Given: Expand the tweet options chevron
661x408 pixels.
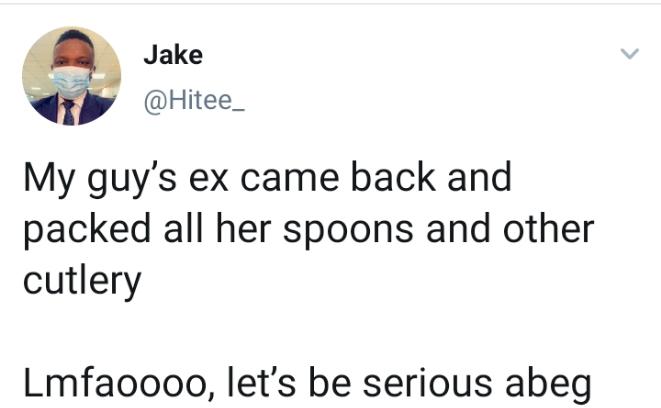Looking at the screenshot, I should coord(629,53).
